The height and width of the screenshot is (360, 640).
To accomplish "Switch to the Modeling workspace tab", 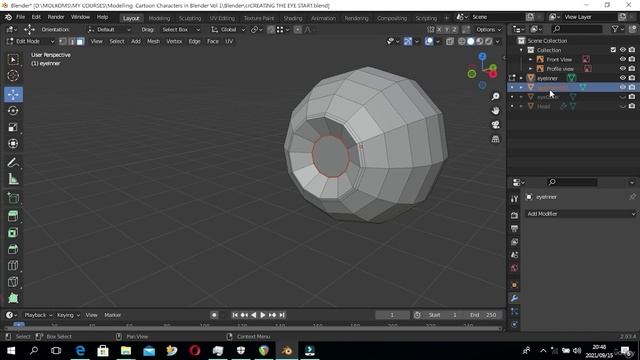I will point(159,18).
